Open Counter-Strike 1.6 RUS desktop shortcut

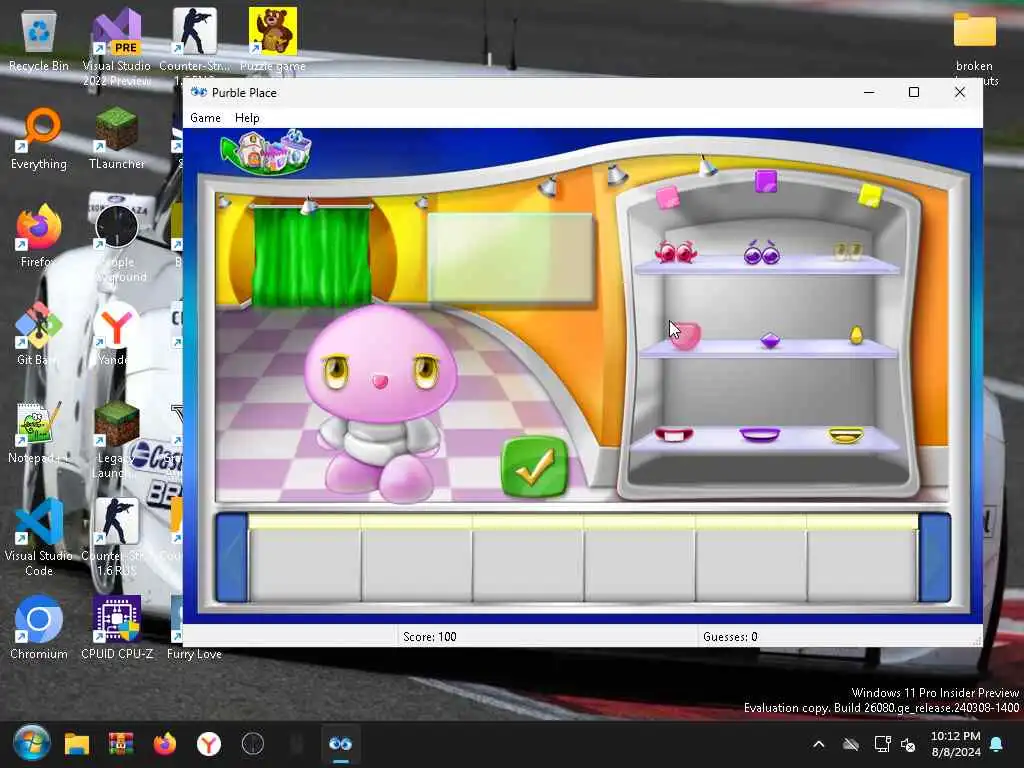tap(115, 538)
